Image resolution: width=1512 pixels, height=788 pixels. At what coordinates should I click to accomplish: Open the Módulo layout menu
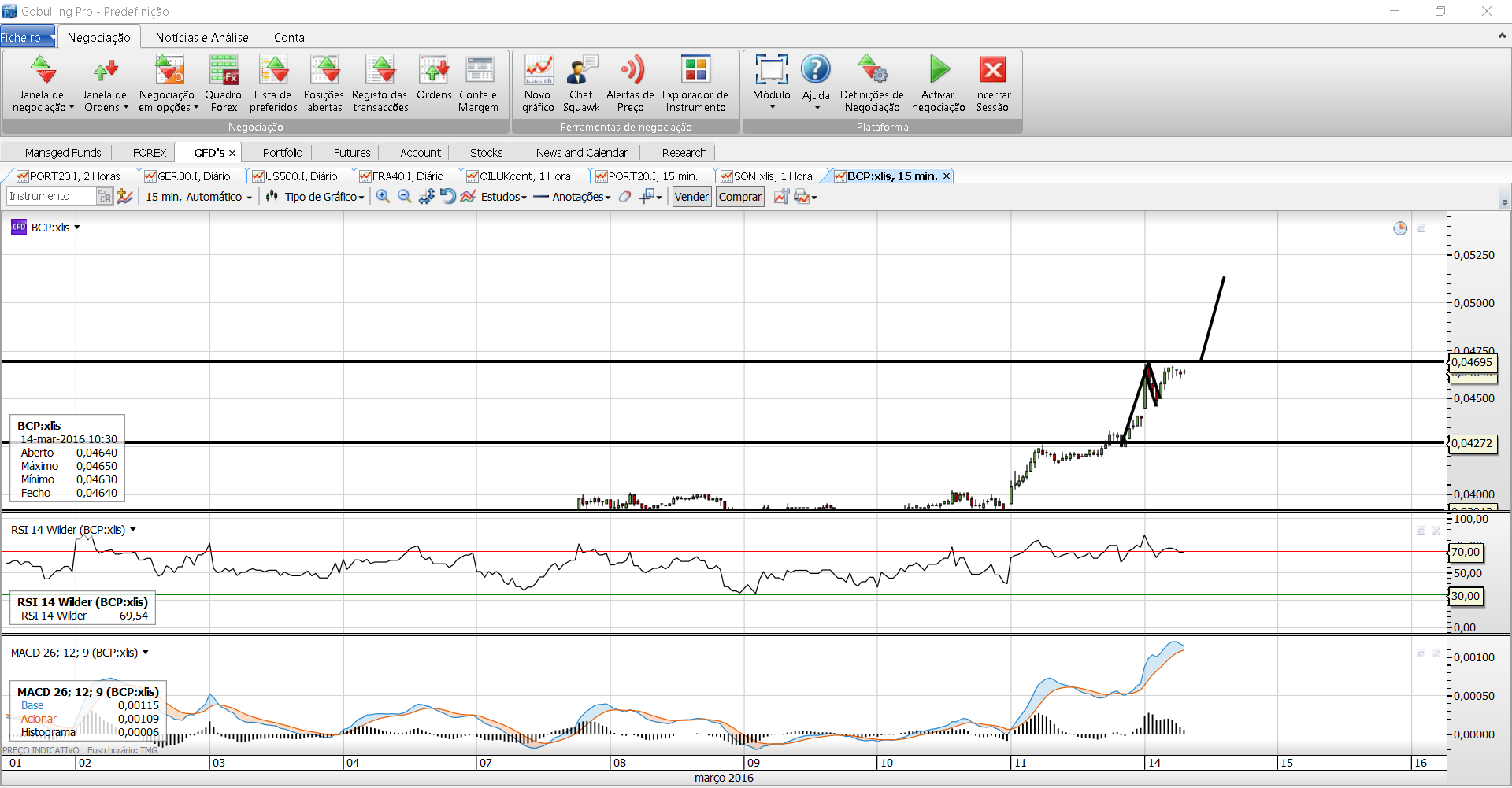click(x=772, y=83)
